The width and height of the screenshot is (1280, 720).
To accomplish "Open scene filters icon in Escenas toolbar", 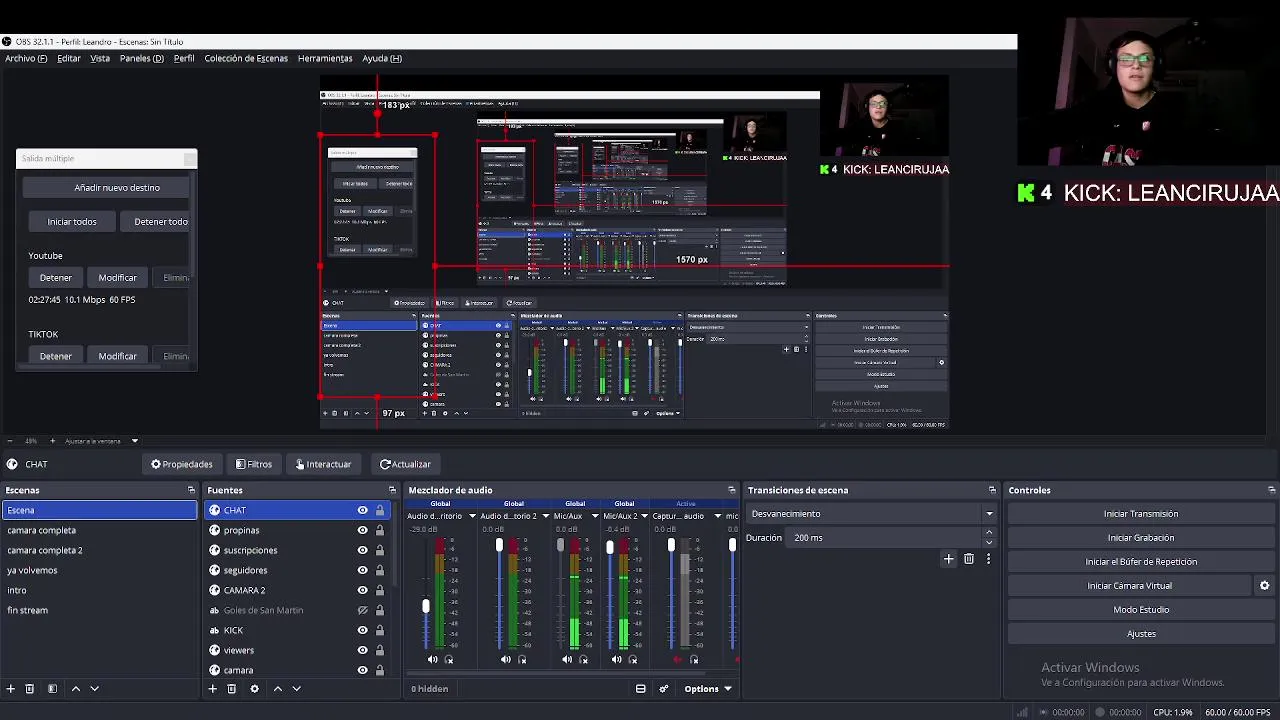I will (x=52, y=688).
